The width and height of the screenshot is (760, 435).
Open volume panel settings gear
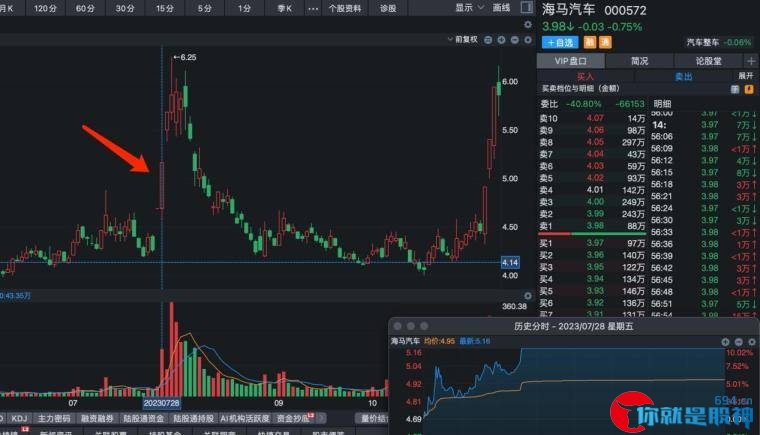pyautogui.click(x=528, y=295)
